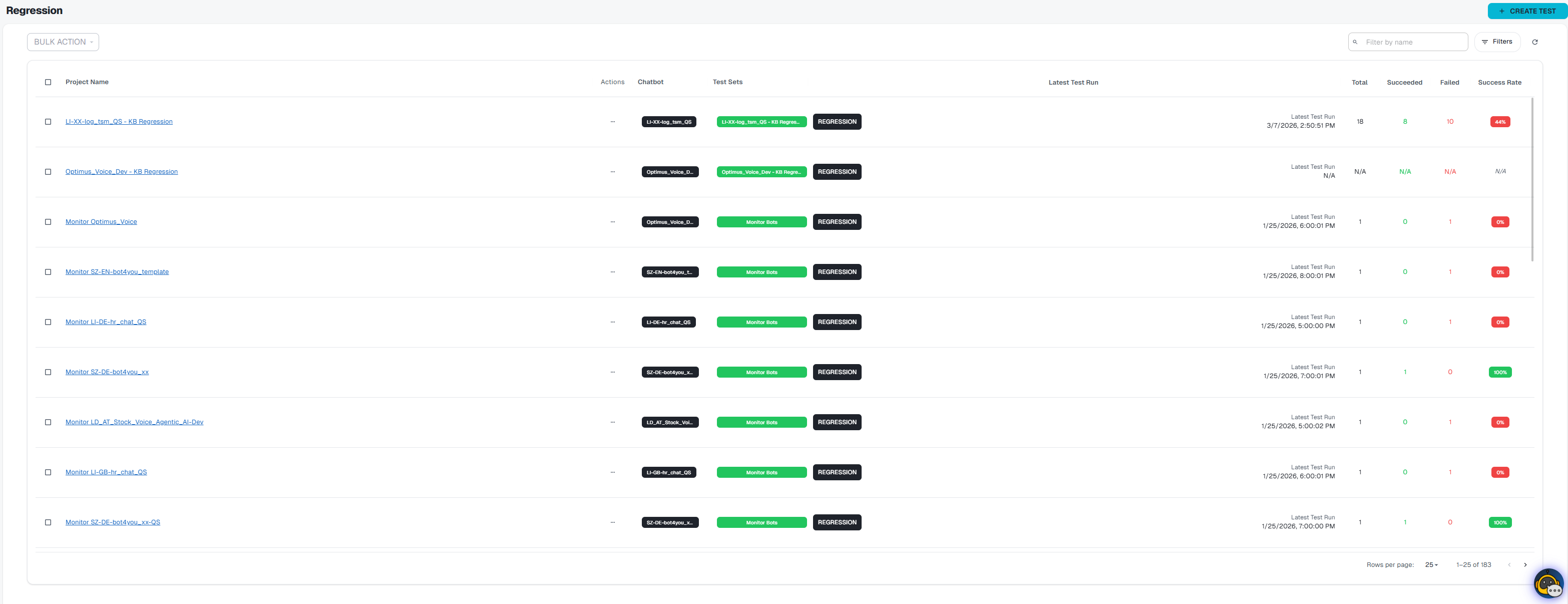1568x604 pixels.
Task: Open actions menu for Monitor Optimus_Voice
Action: 612,222
